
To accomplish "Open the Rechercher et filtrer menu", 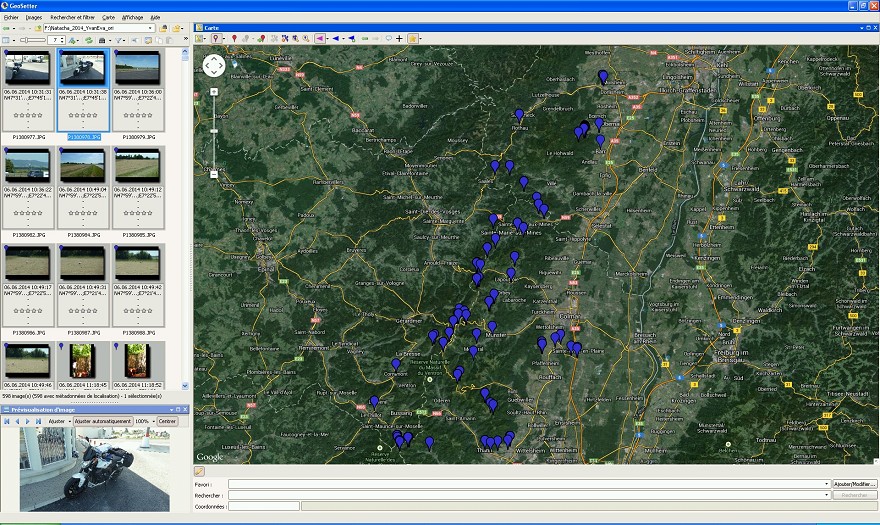I will 72,17.
